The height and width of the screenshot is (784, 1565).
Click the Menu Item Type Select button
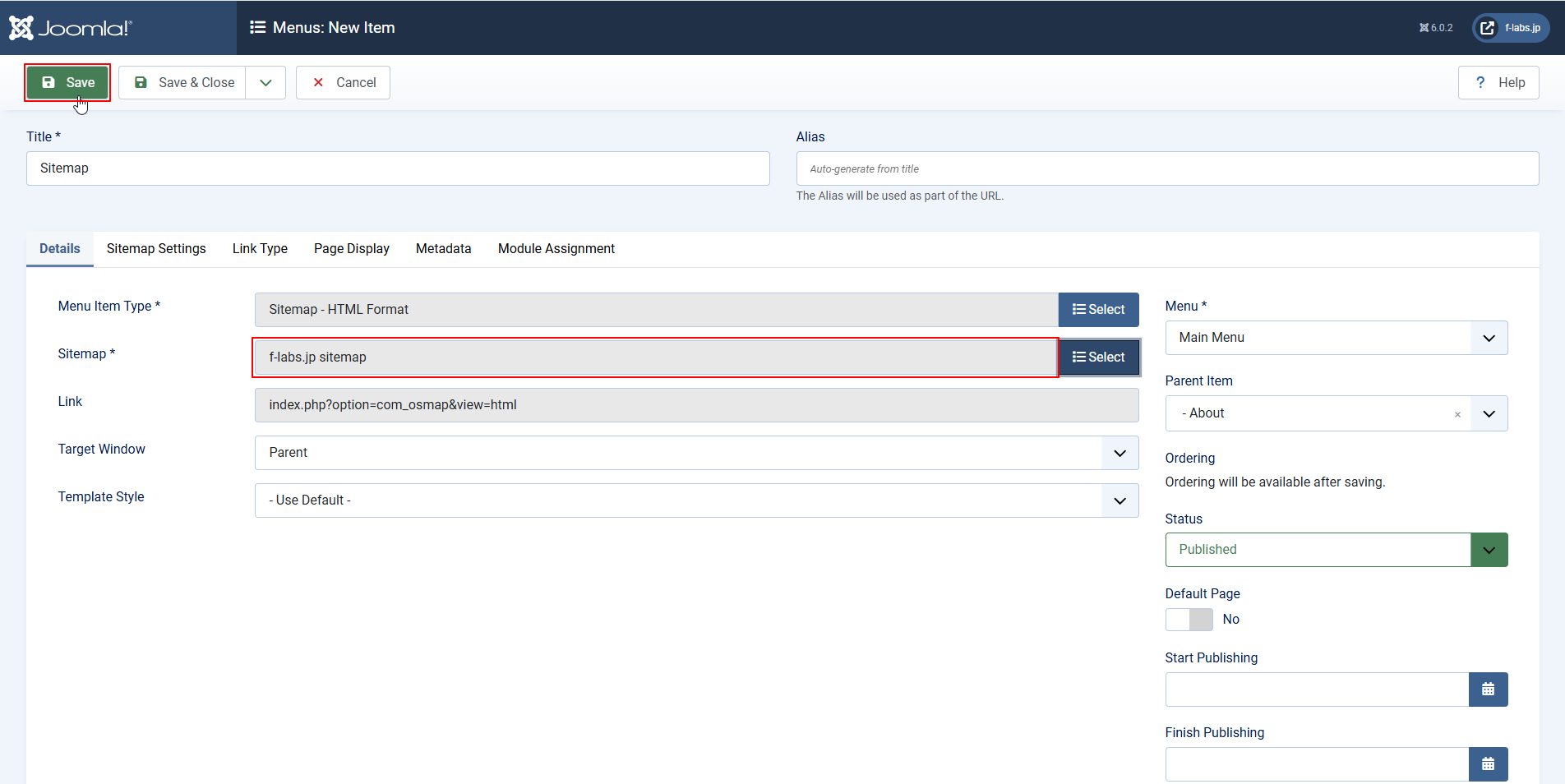[x=1098, y=310]
